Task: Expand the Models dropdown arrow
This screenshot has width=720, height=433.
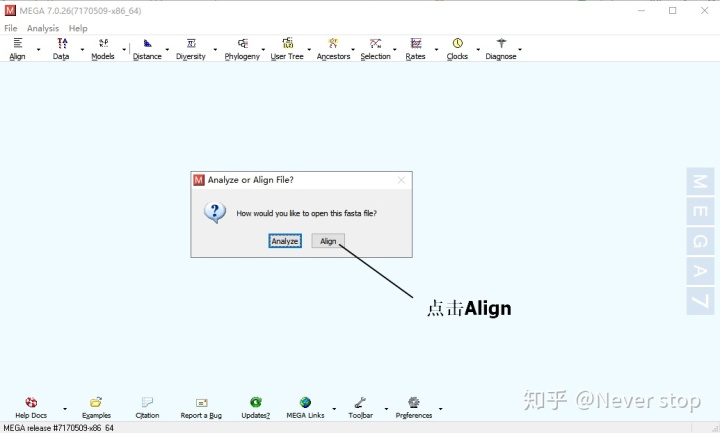Action: coord(124,50)
